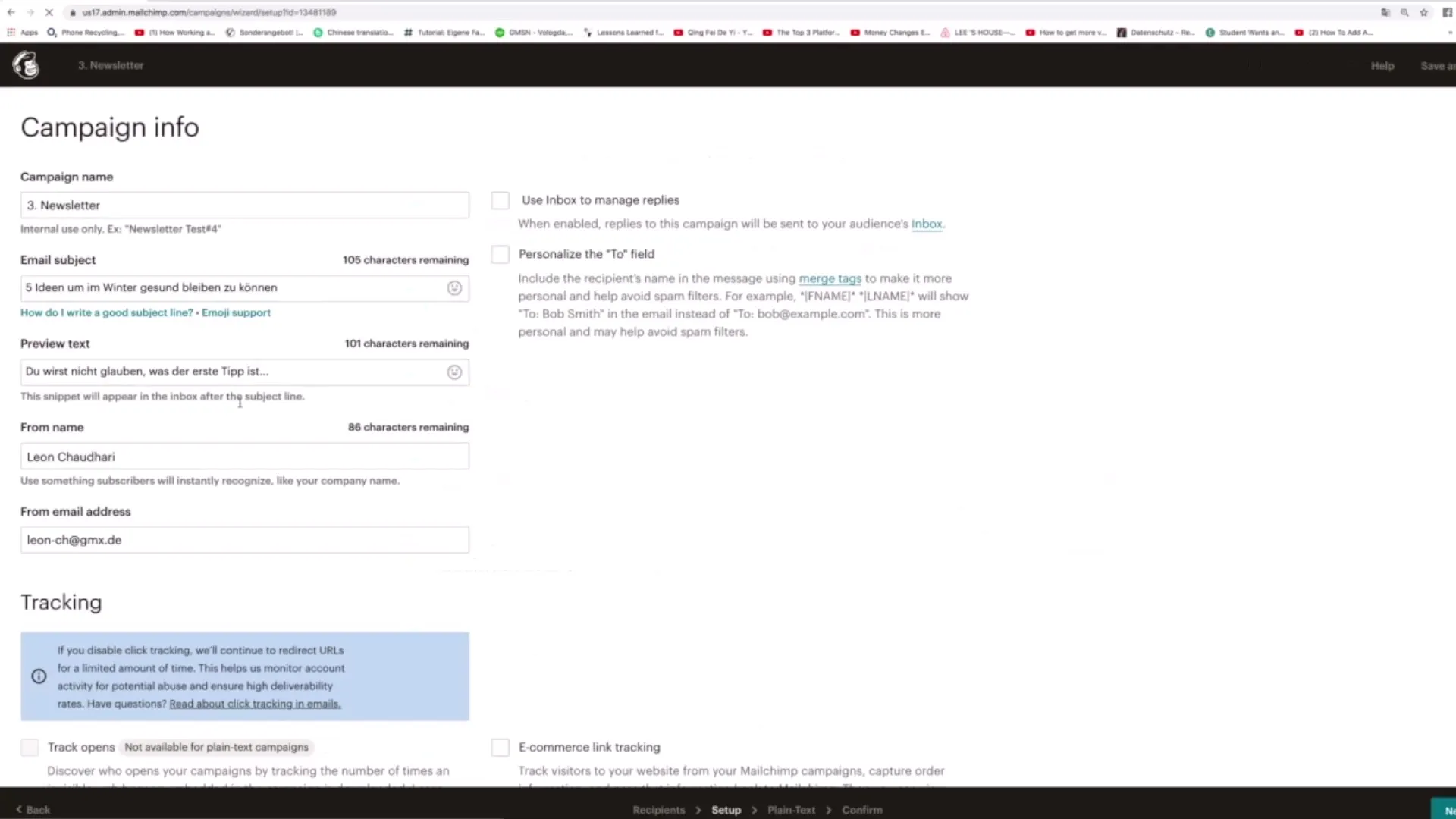
Task: Open the Chinese translation bookmark
Action: click(353, 33)
